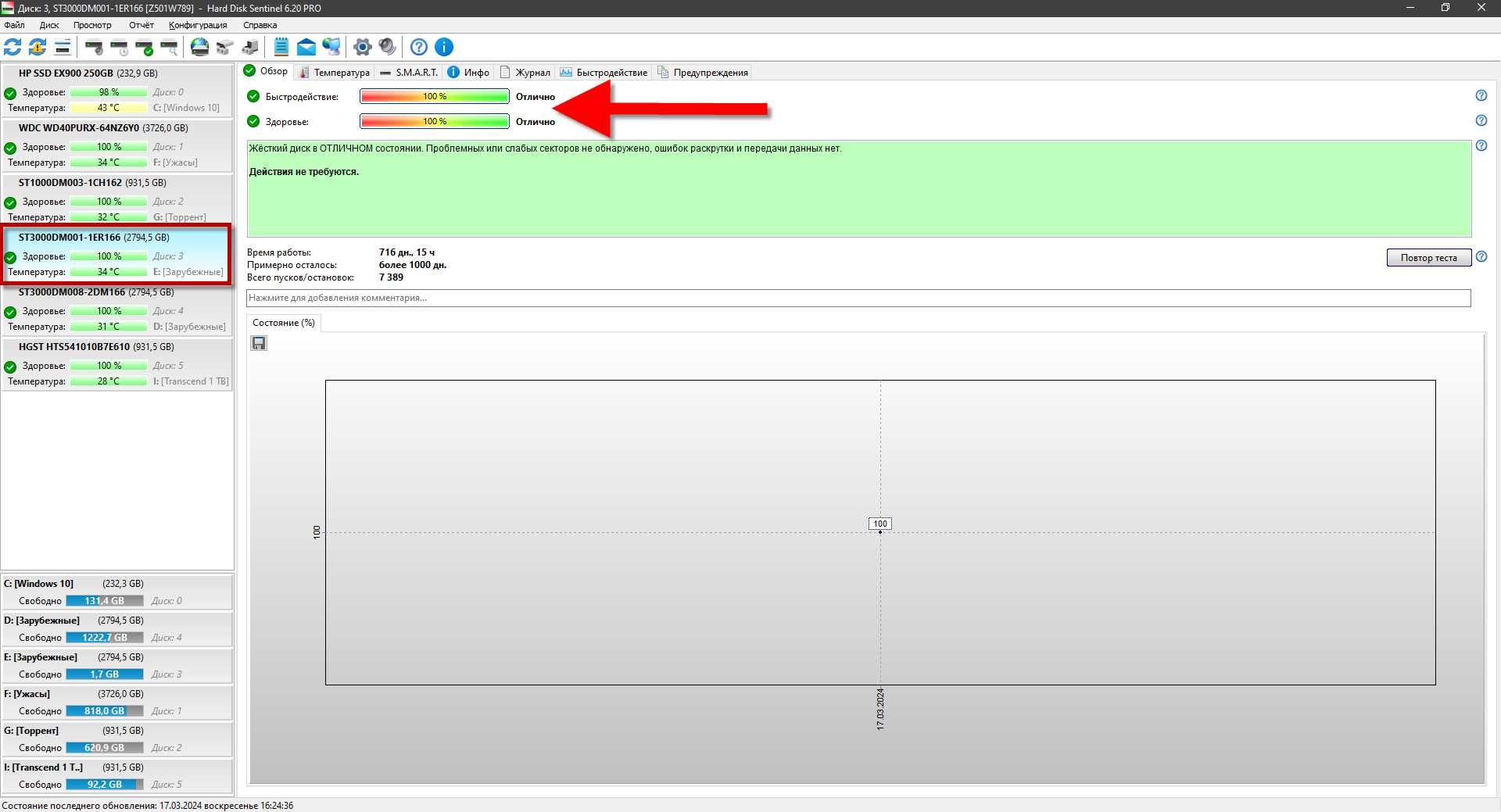The height and width of the screenshot is (812, 1501).
Task: Open the Справка menu
Action: pos(260,25)
